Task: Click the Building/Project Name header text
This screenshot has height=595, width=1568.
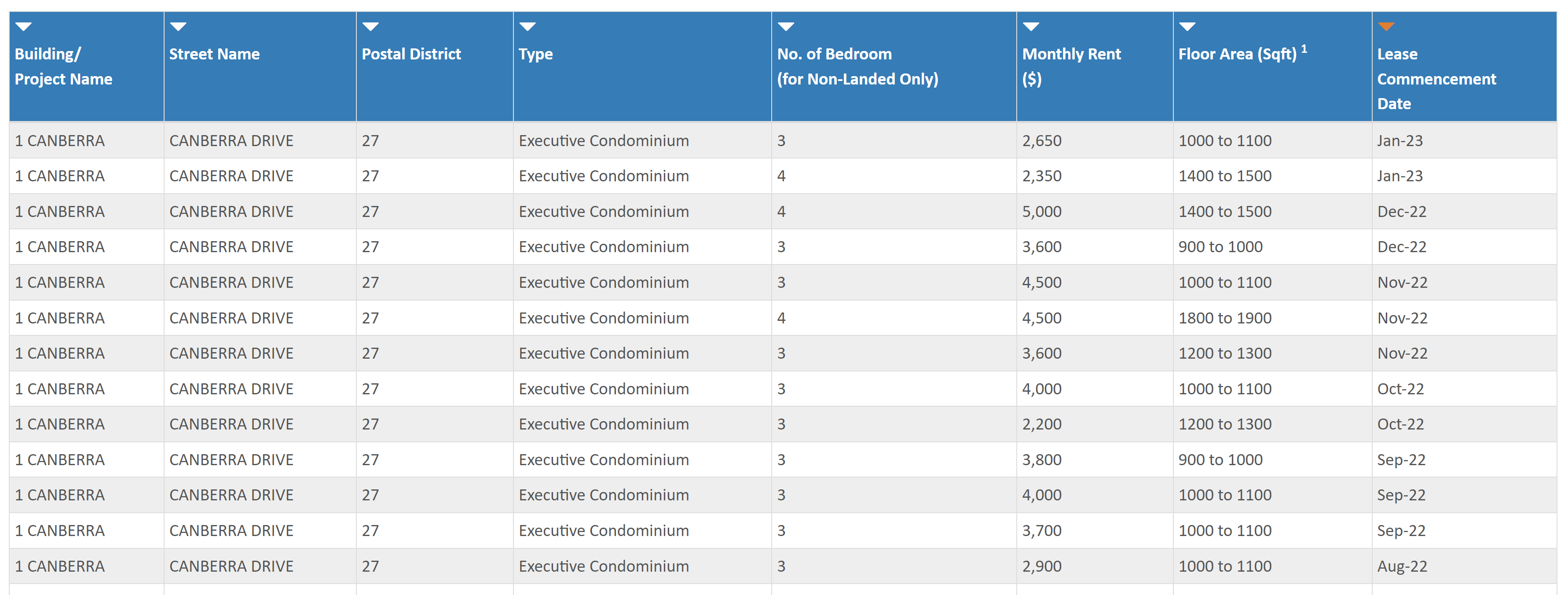Action: tap(63, 66)
